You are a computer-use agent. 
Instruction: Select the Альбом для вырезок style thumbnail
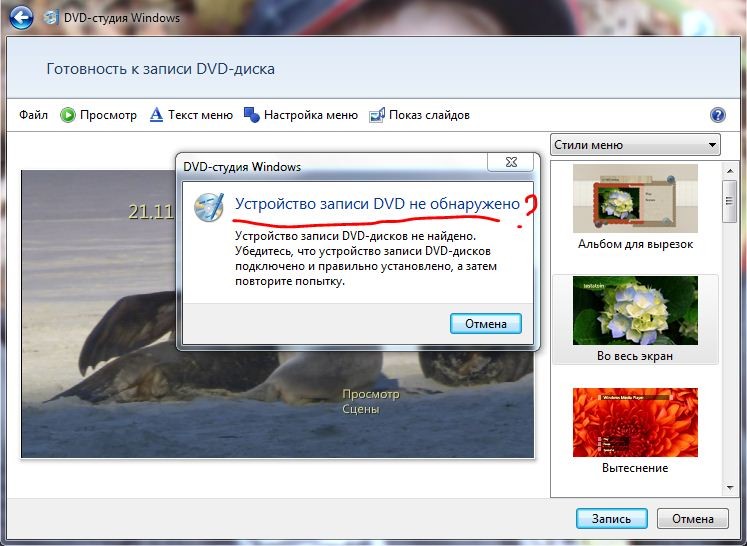click(634, 199)
